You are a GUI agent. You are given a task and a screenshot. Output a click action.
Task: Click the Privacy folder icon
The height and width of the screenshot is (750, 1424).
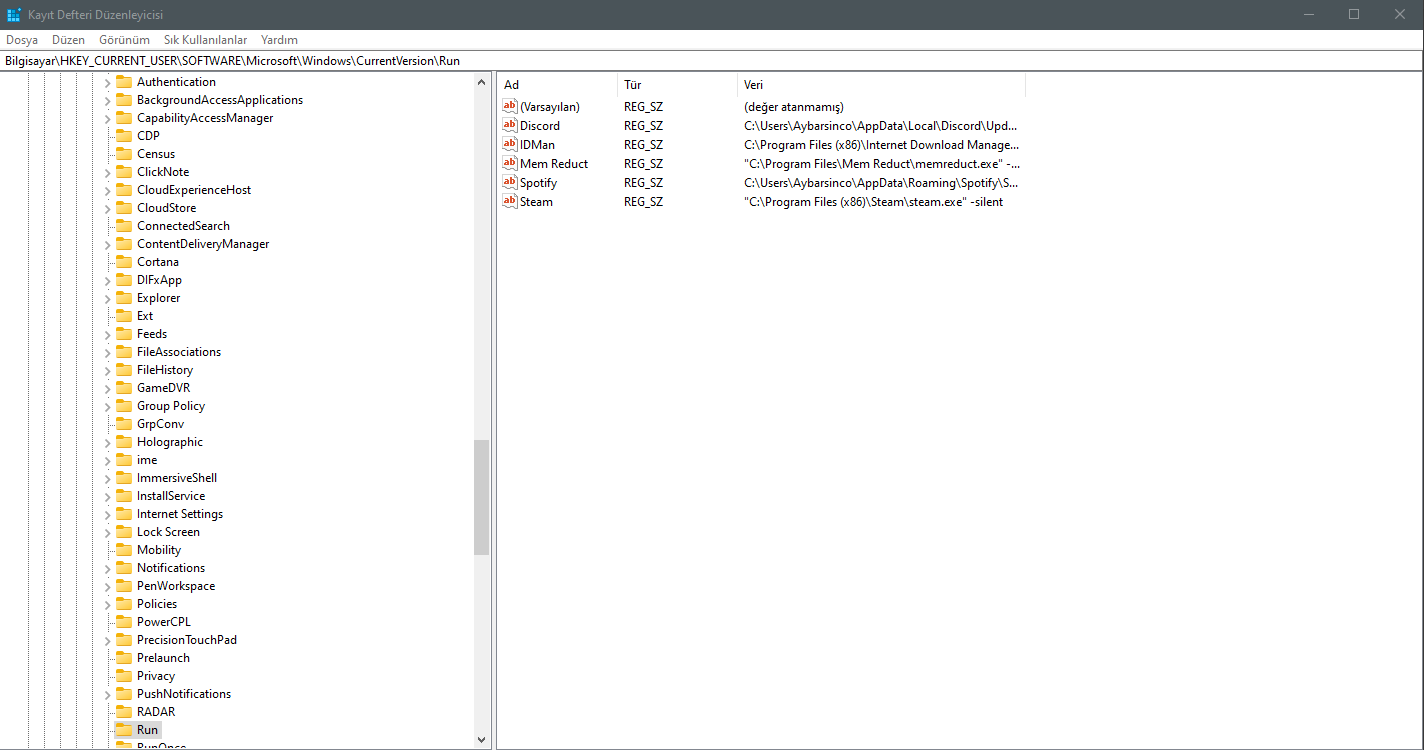[124, 676]
